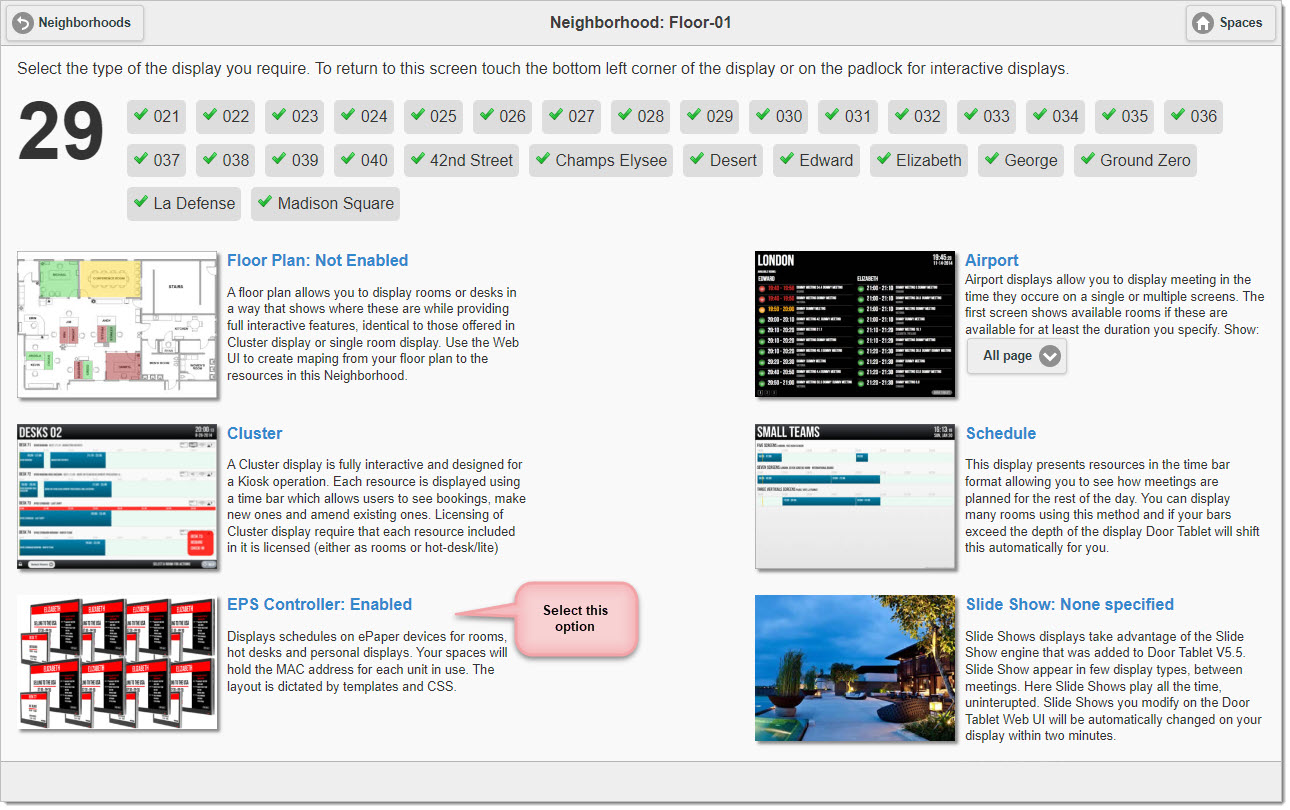
Task: Uncheck the Ground Zero space
Action: point(1134,160)
